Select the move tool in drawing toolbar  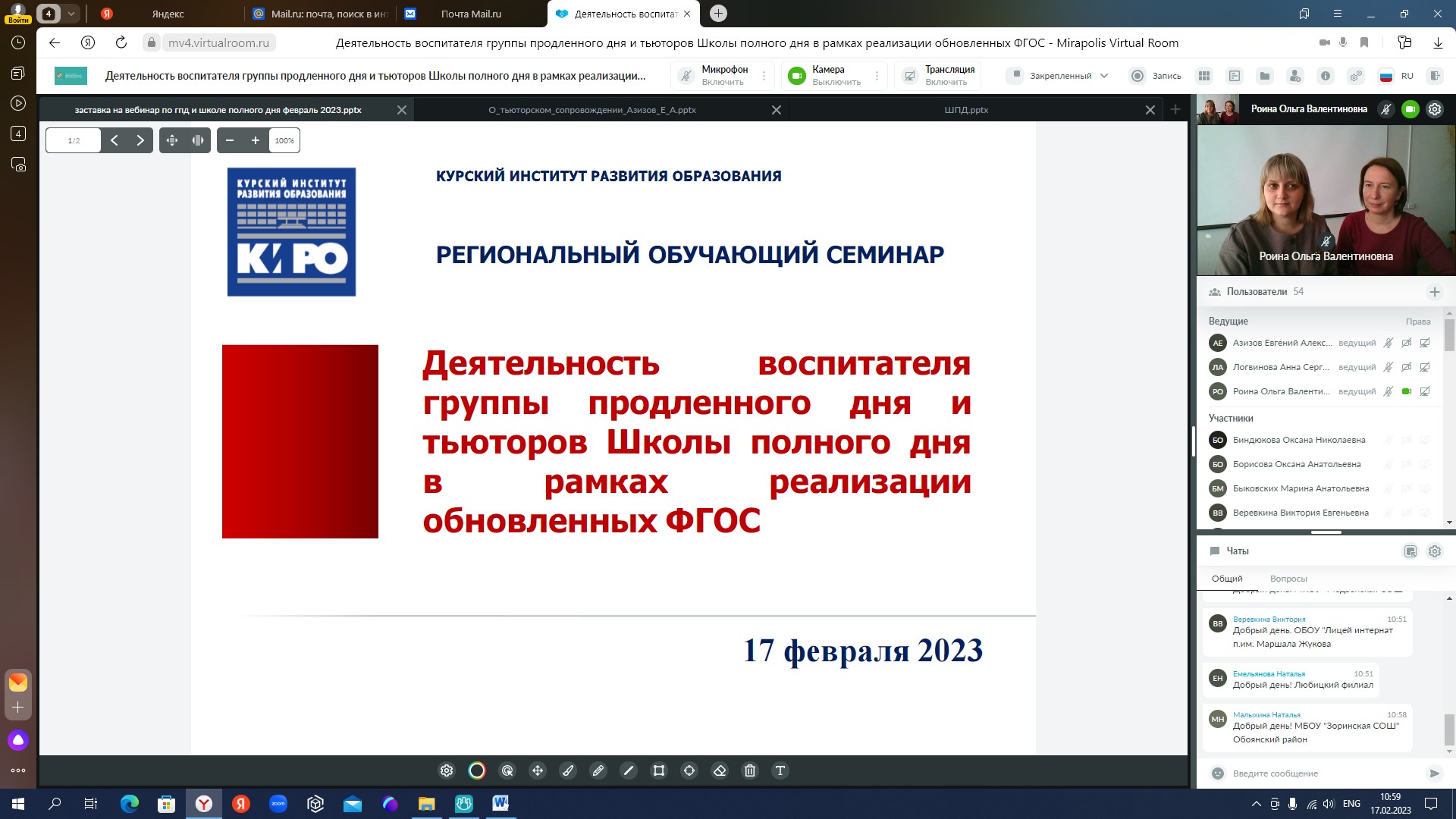click(538, 770)
